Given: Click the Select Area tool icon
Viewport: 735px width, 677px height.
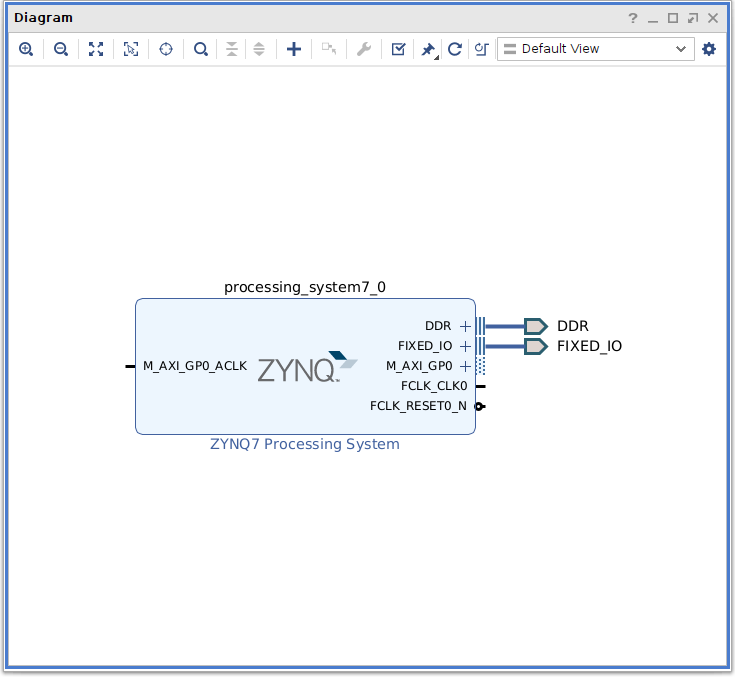Looking at the screenshot, I should coord(131,49).
